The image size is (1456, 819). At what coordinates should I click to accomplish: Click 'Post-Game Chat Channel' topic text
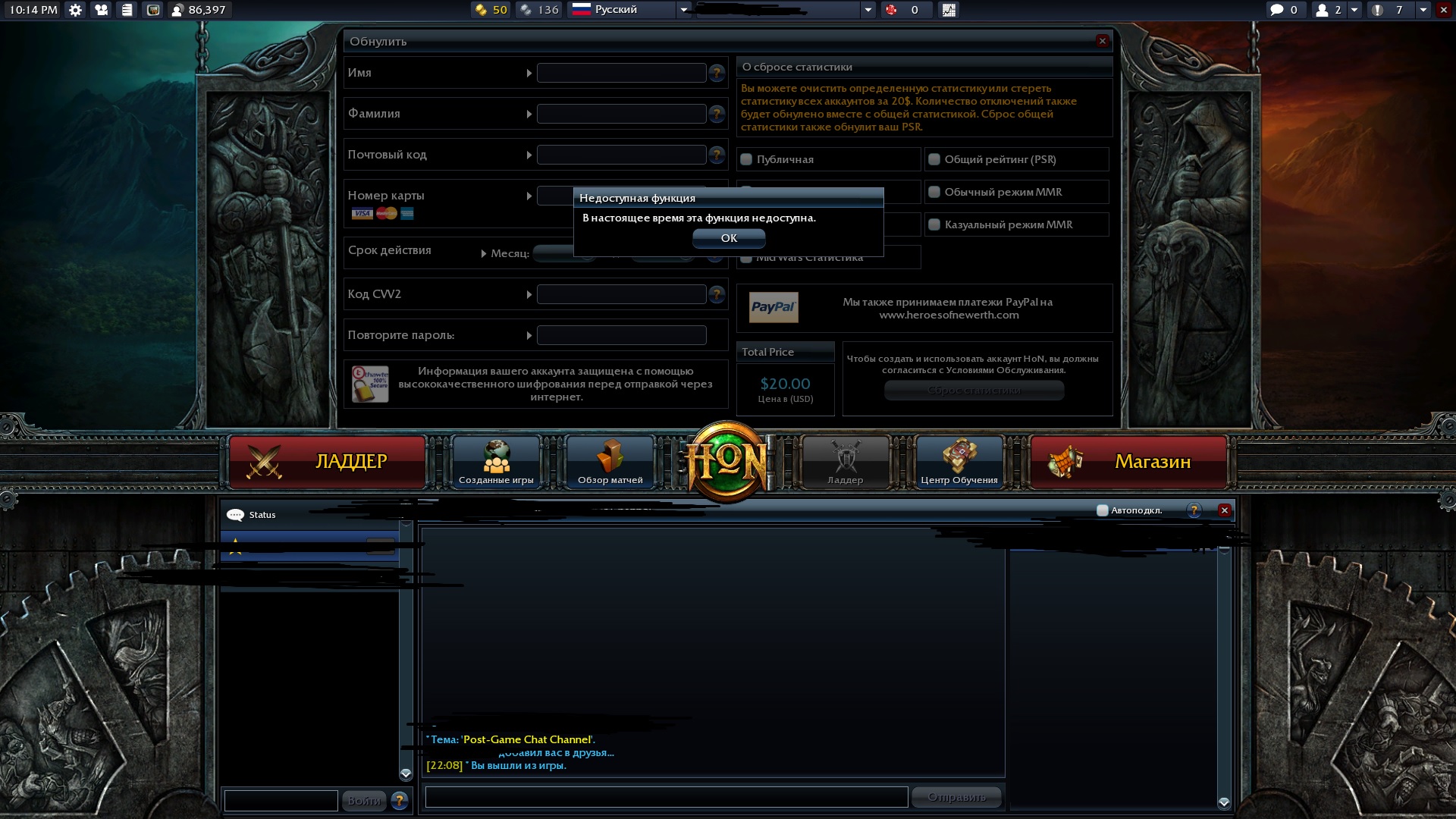527,739
